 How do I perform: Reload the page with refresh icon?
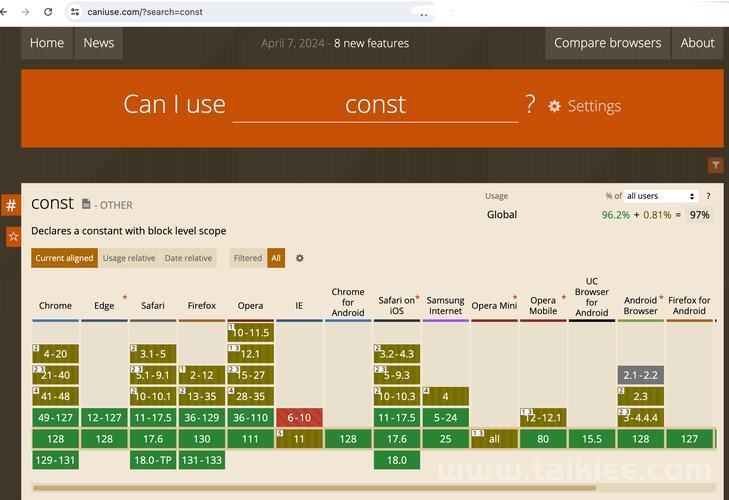(x=48, y=12)
